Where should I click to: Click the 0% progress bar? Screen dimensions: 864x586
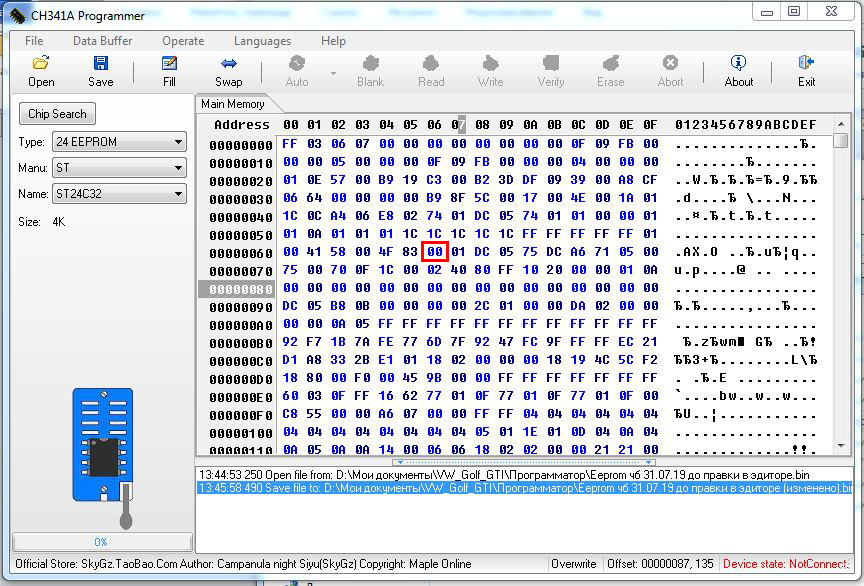tap(101, 541)
